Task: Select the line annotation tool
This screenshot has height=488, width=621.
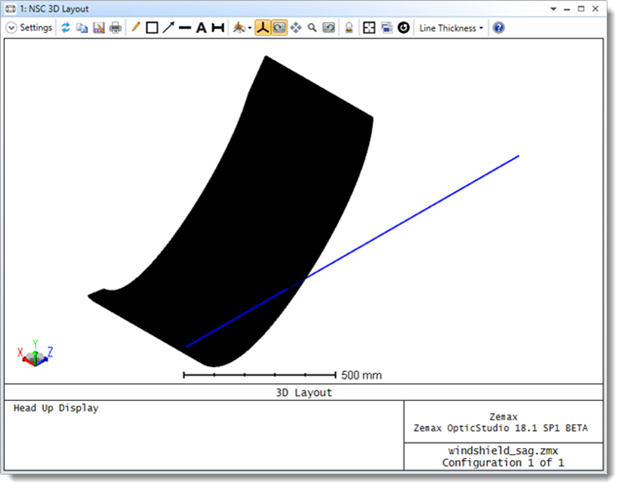Action: (x=185, y=28)
